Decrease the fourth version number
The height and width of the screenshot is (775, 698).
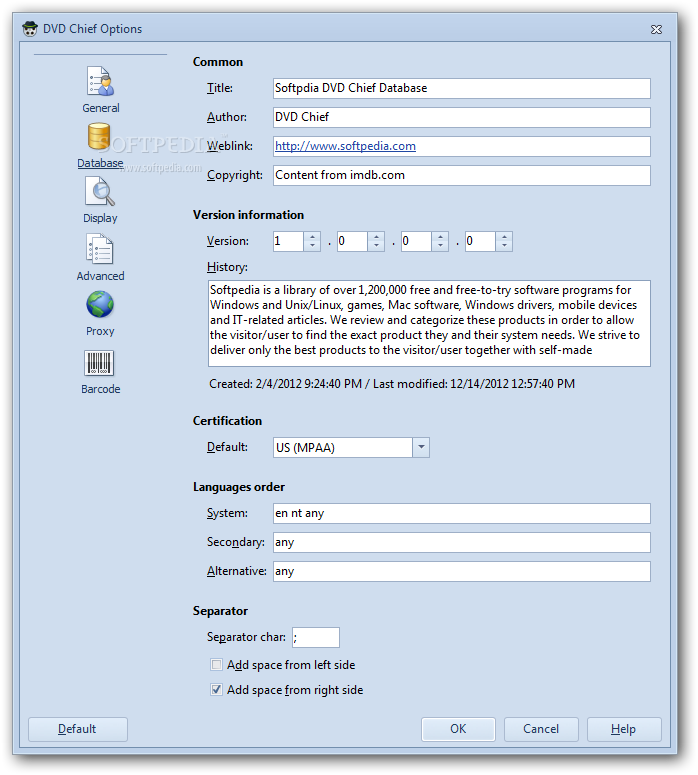coord(504,246)
